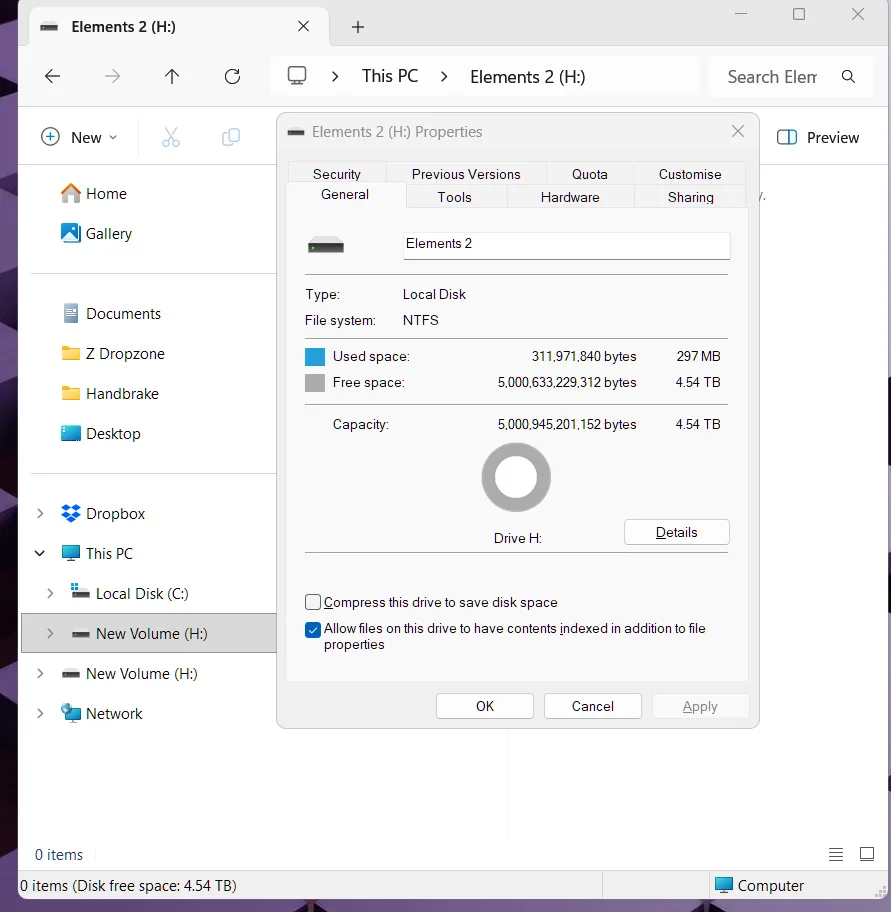Close the Properties dialog
This screenshot has width=891, height=912.
(738, 131)
